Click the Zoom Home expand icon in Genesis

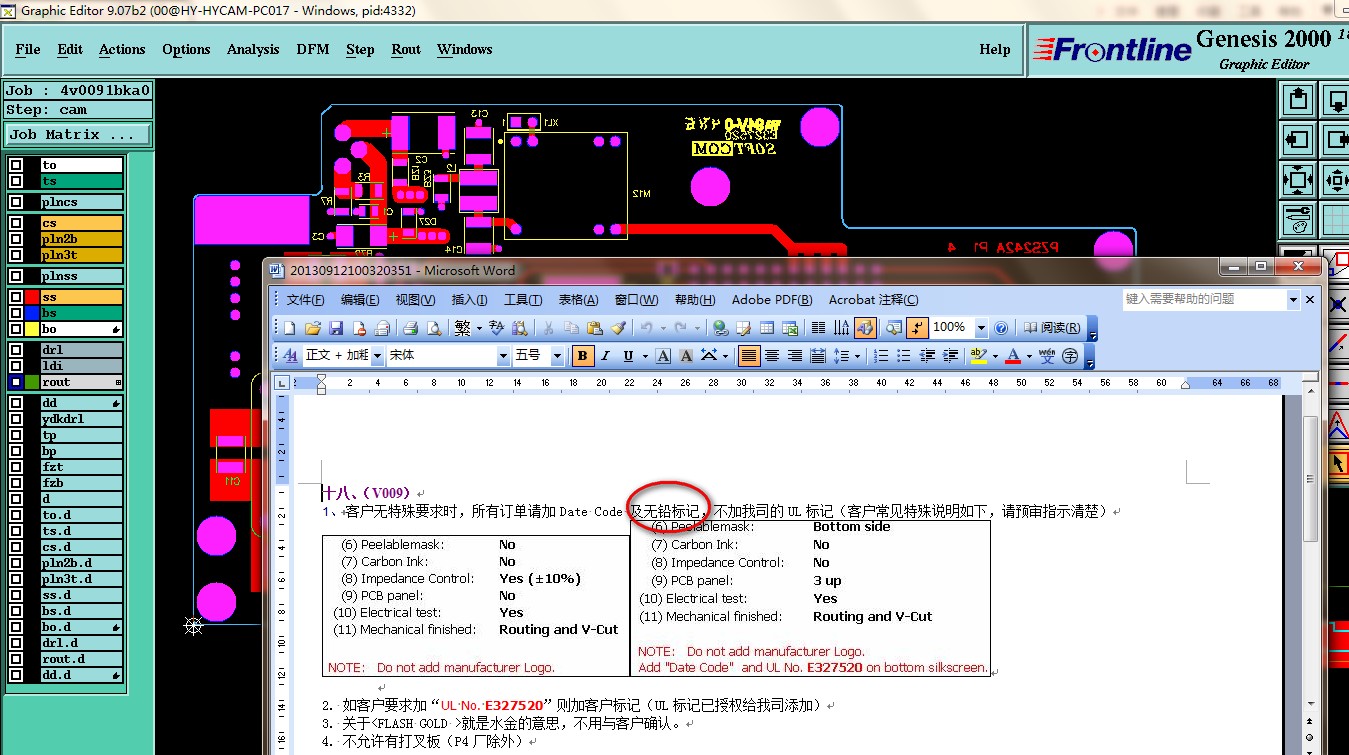tap(1298, 180)
